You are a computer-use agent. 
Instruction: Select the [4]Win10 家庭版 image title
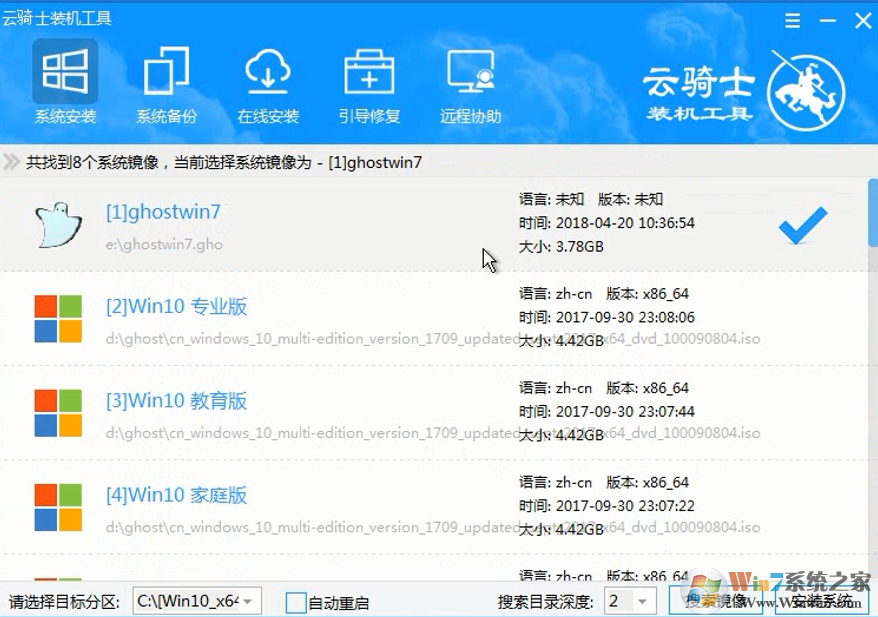pos(176,495)
